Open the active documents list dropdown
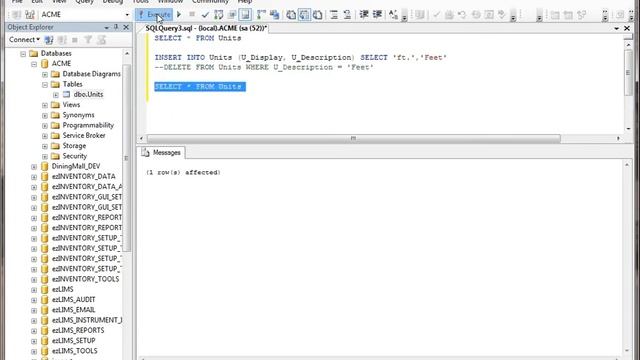Screen dimensions: 640x360 616,29
